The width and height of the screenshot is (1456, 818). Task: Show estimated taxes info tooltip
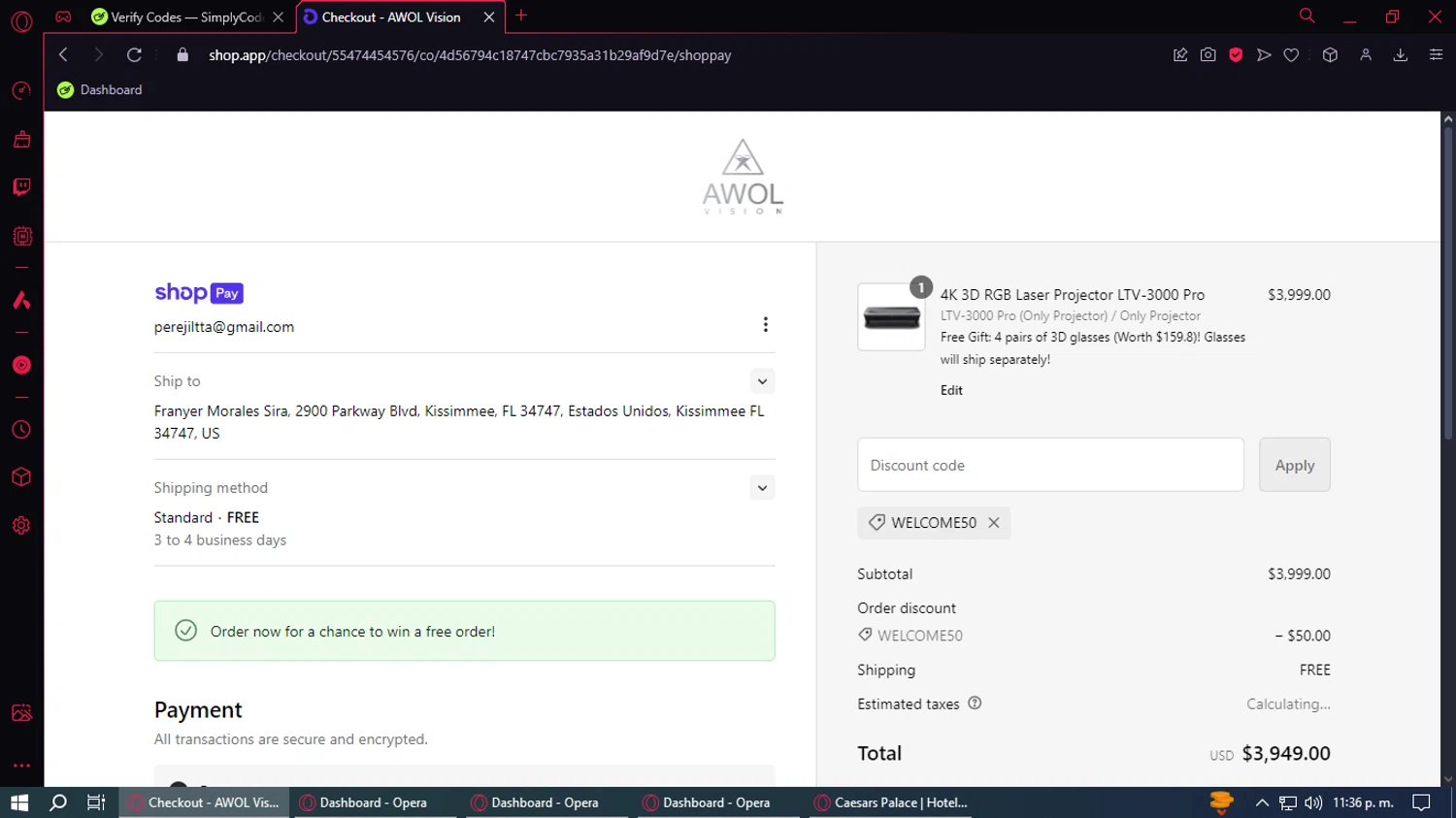pyautogui.click(x=975, y=703)
